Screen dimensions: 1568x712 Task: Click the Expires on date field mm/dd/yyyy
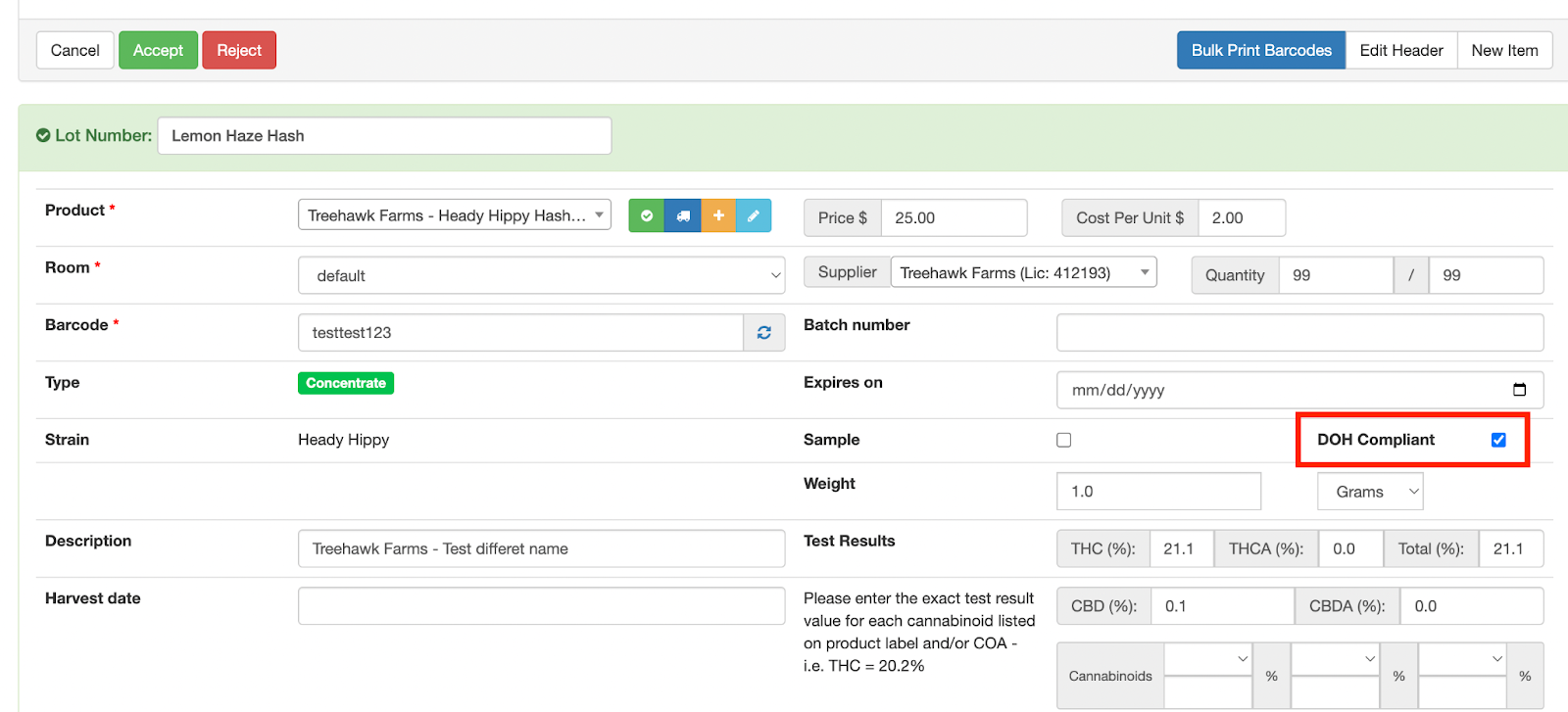1299,390
